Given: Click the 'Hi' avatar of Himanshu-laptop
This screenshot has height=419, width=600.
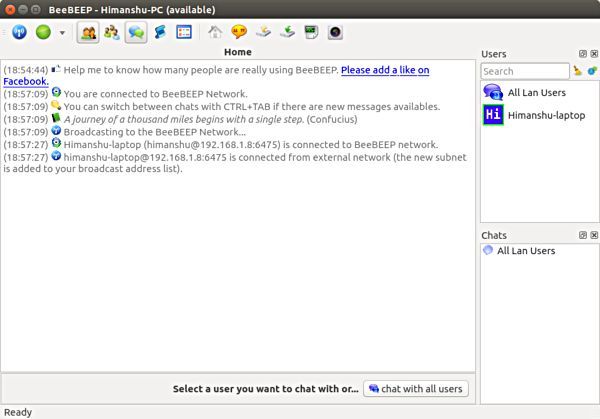Looking at the screenshot, I should pyautogui.click(x=493, y=115).
